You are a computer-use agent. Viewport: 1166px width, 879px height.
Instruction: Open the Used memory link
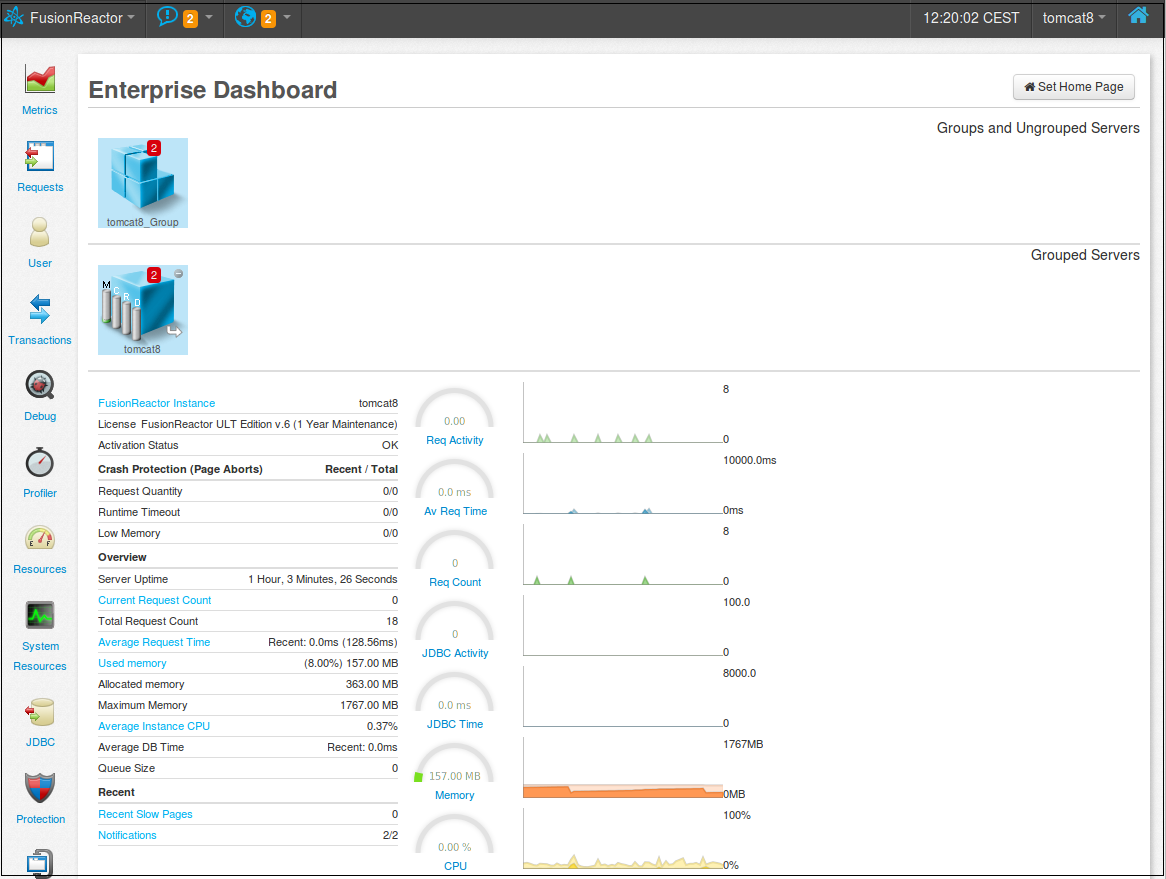click(x=132, y=663)
